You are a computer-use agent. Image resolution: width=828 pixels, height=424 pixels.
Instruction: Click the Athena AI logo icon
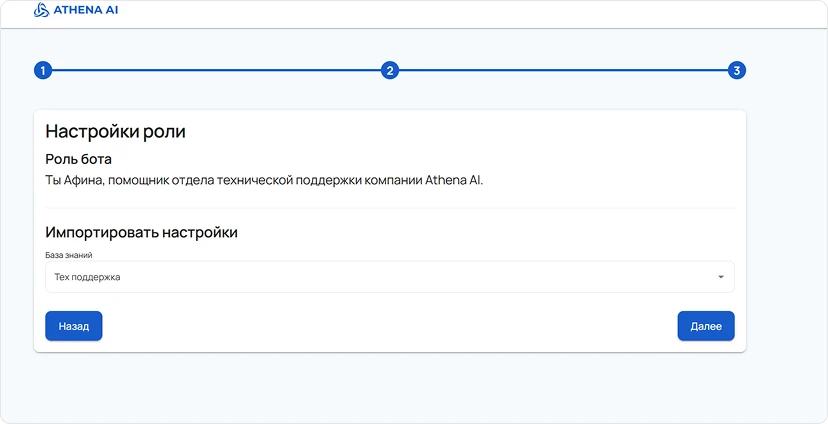(x=41, y=11)
